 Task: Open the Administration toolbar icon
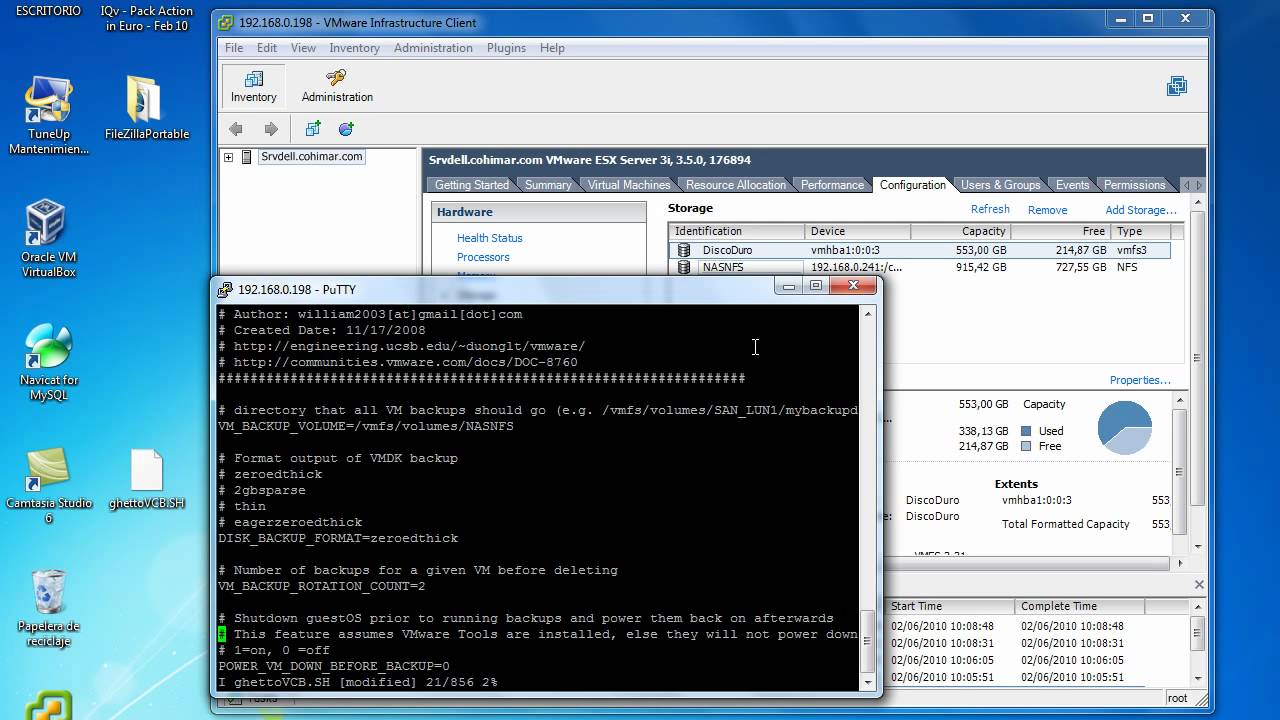(x=337, y=86)
